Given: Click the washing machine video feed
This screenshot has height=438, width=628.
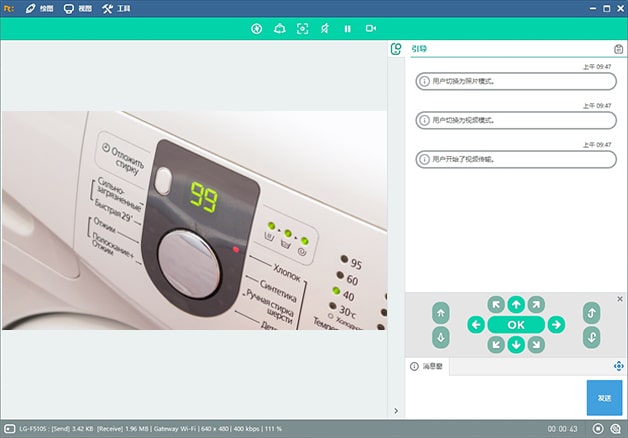Looking at the screenshot, I should [194, 220].
